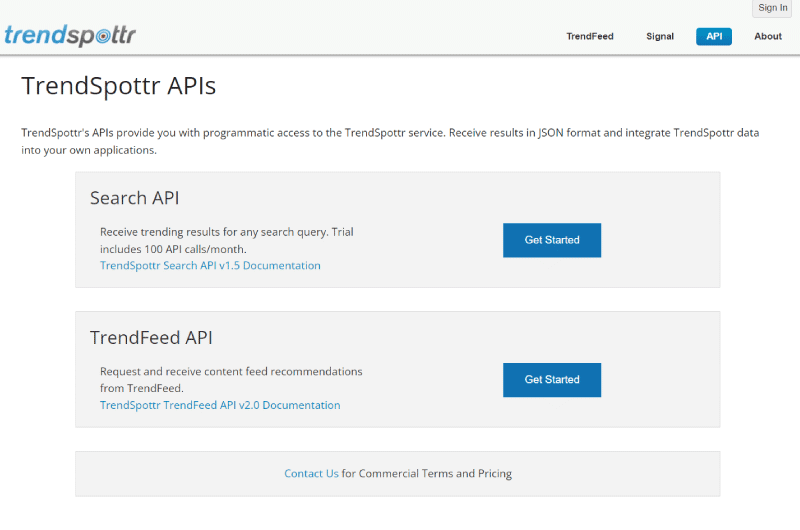The width and height of the screenshot is (800, 530).
Task: Click the intro paragraph about JSON format
Action: point(390,141)
